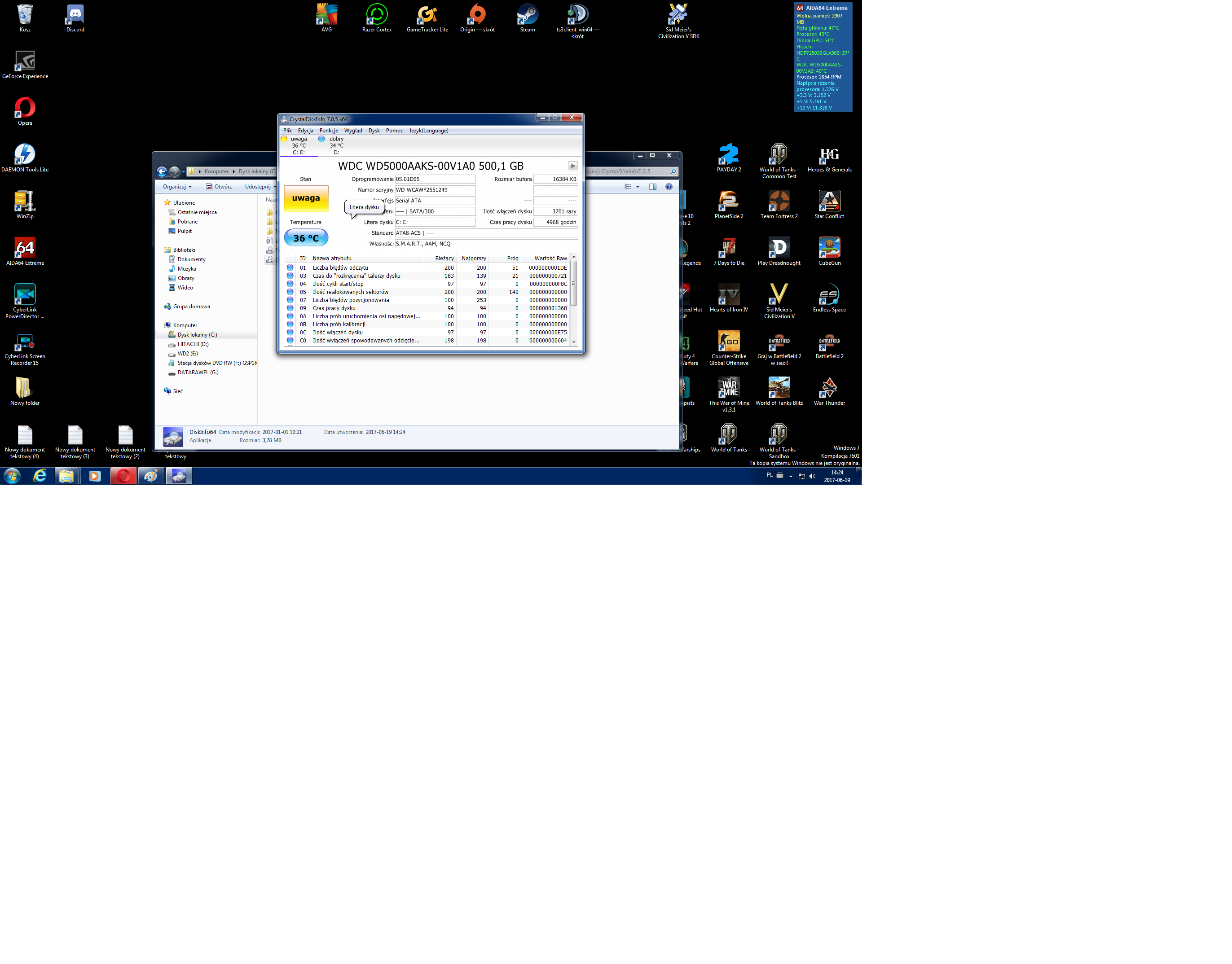Click the Nazwa atrybutu column header

pos(367,259)
